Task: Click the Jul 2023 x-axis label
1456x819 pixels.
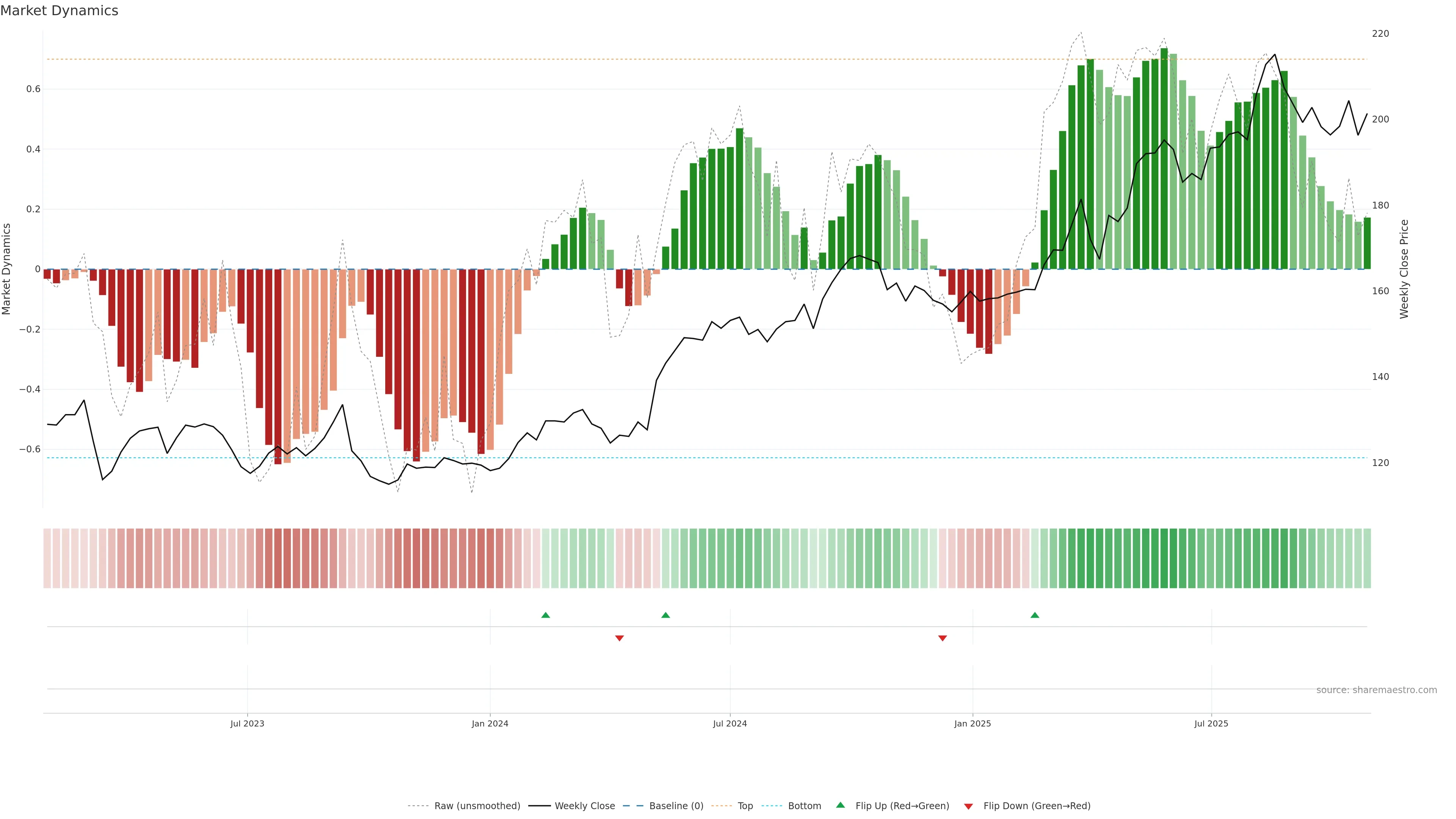Action: tap(247, 723)
